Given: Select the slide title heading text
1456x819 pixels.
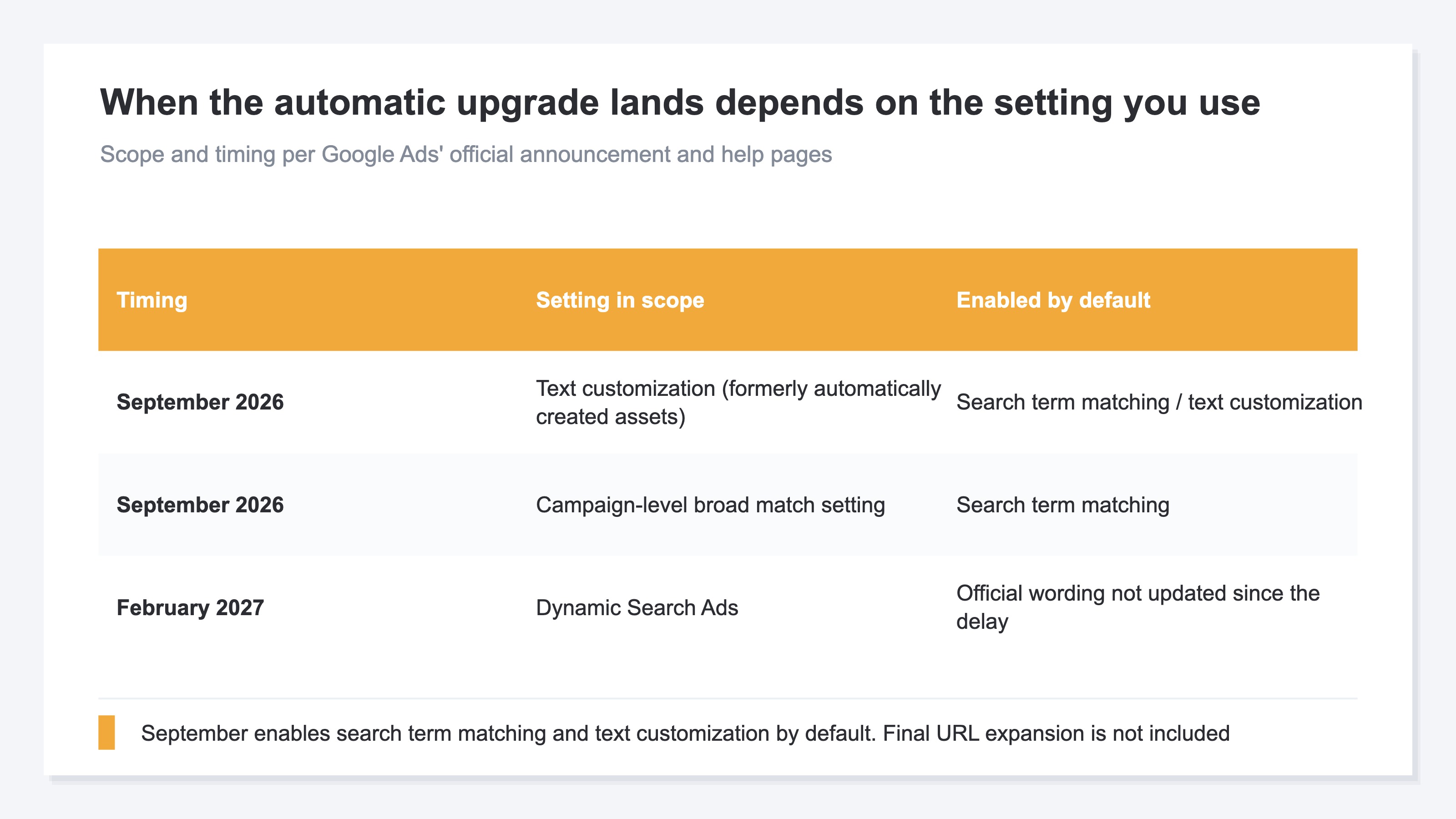Looking at the screenshot, I should pos(680,103).
